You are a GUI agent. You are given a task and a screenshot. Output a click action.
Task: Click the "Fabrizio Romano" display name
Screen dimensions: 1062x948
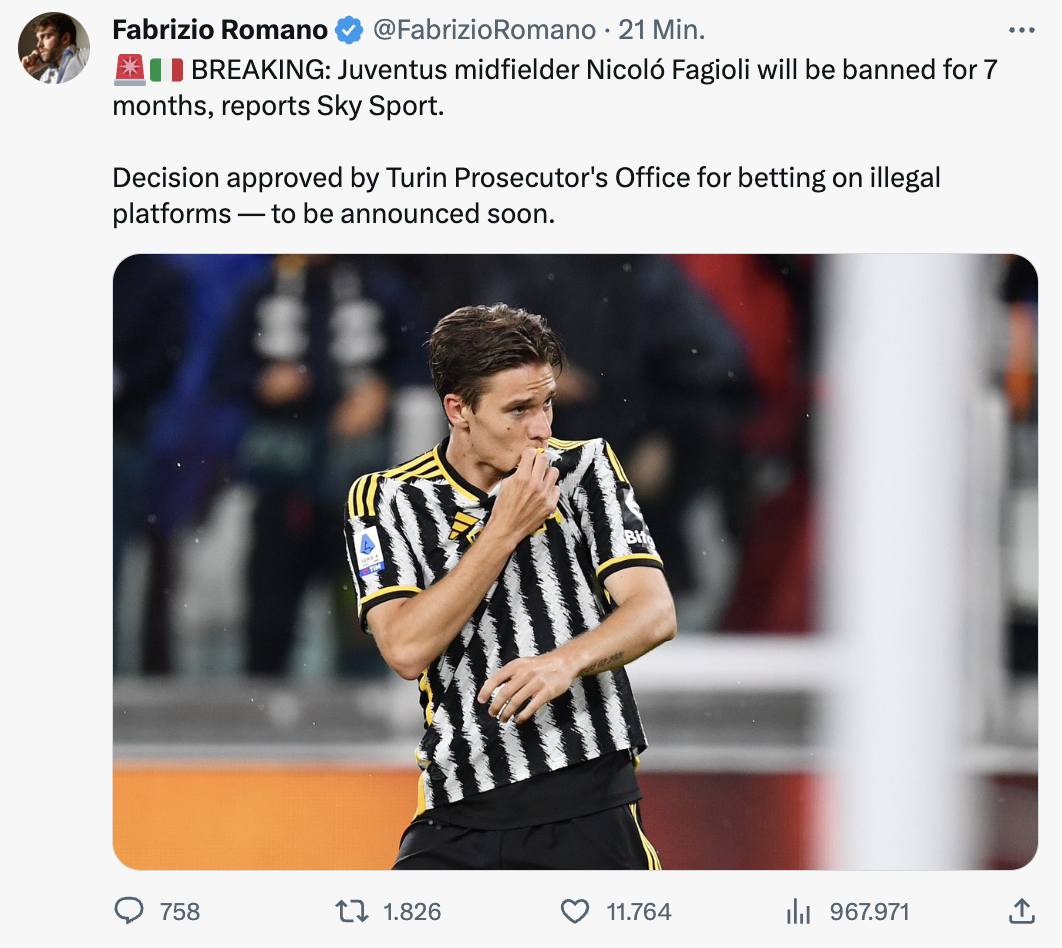coord(220,31)
